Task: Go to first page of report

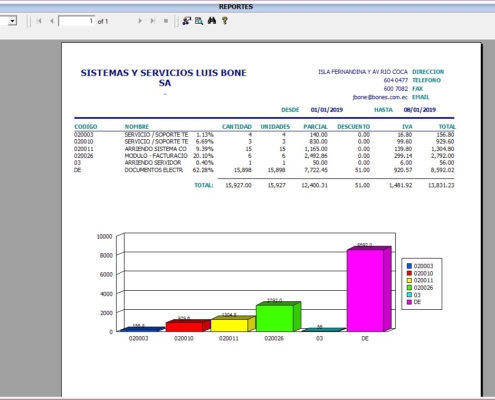Action: click(39, 21)
